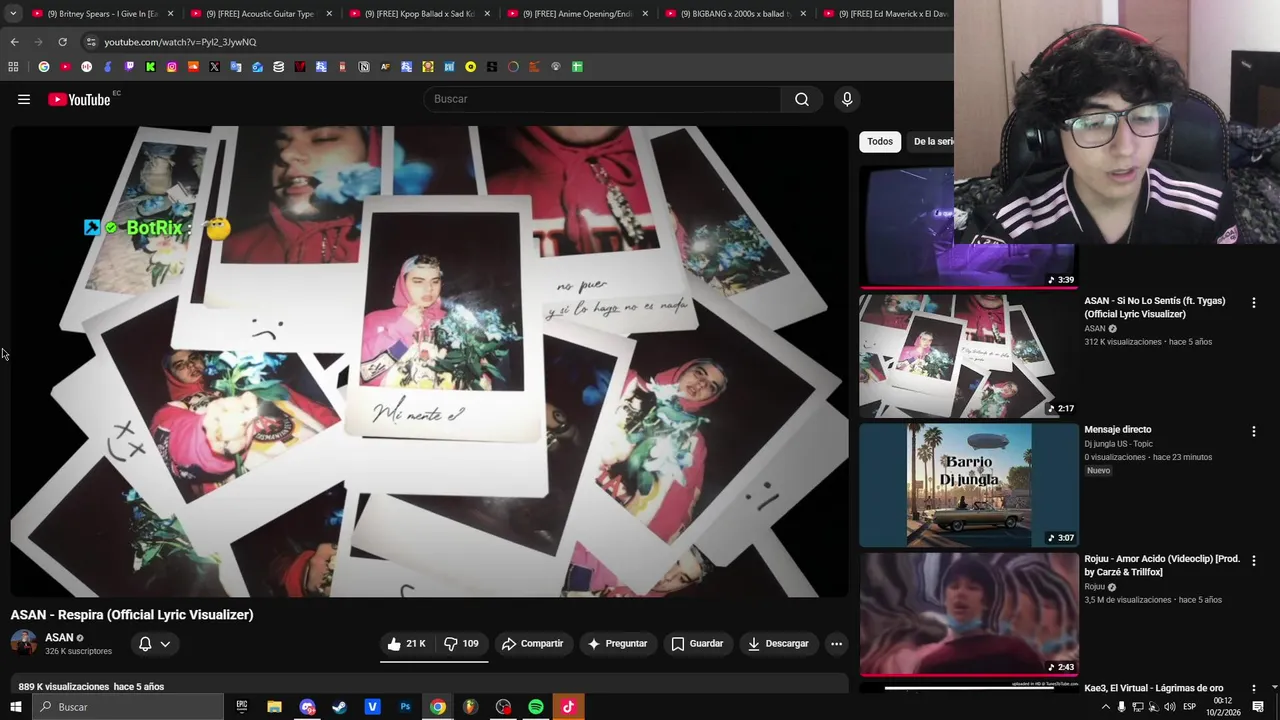
Task: Select the Todos filter chip
Action: point(880,142)
